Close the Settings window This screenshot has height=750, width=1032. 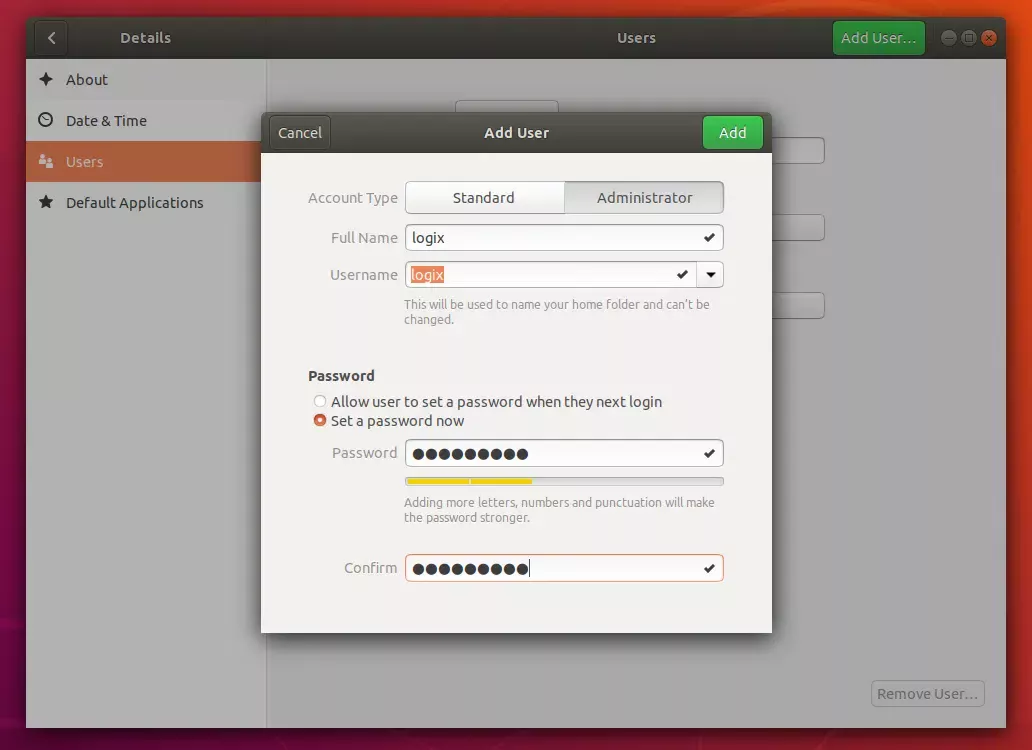coord(989,38)
